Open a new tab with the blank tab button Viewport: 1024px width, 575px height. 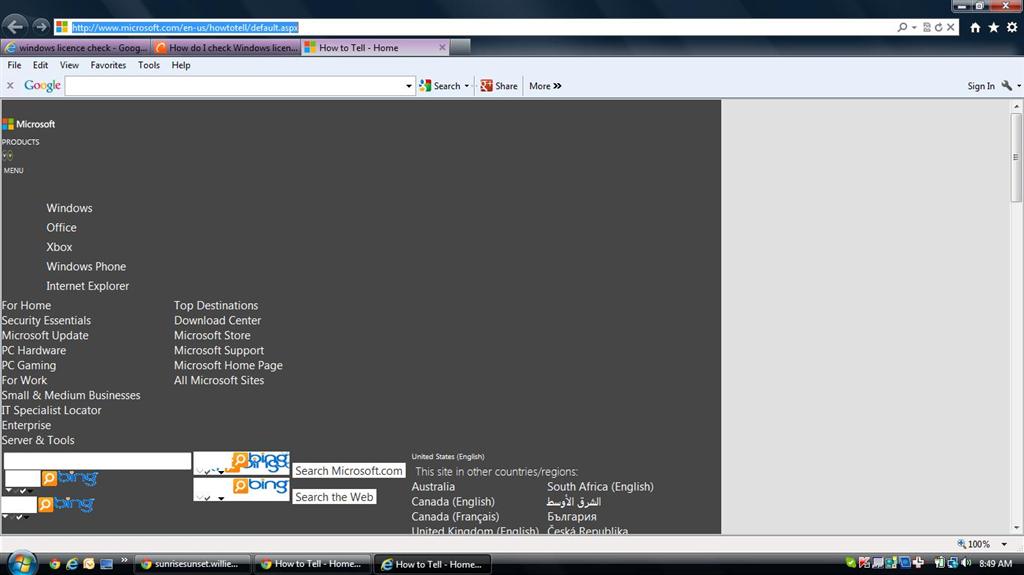click(x=460, y=47)
